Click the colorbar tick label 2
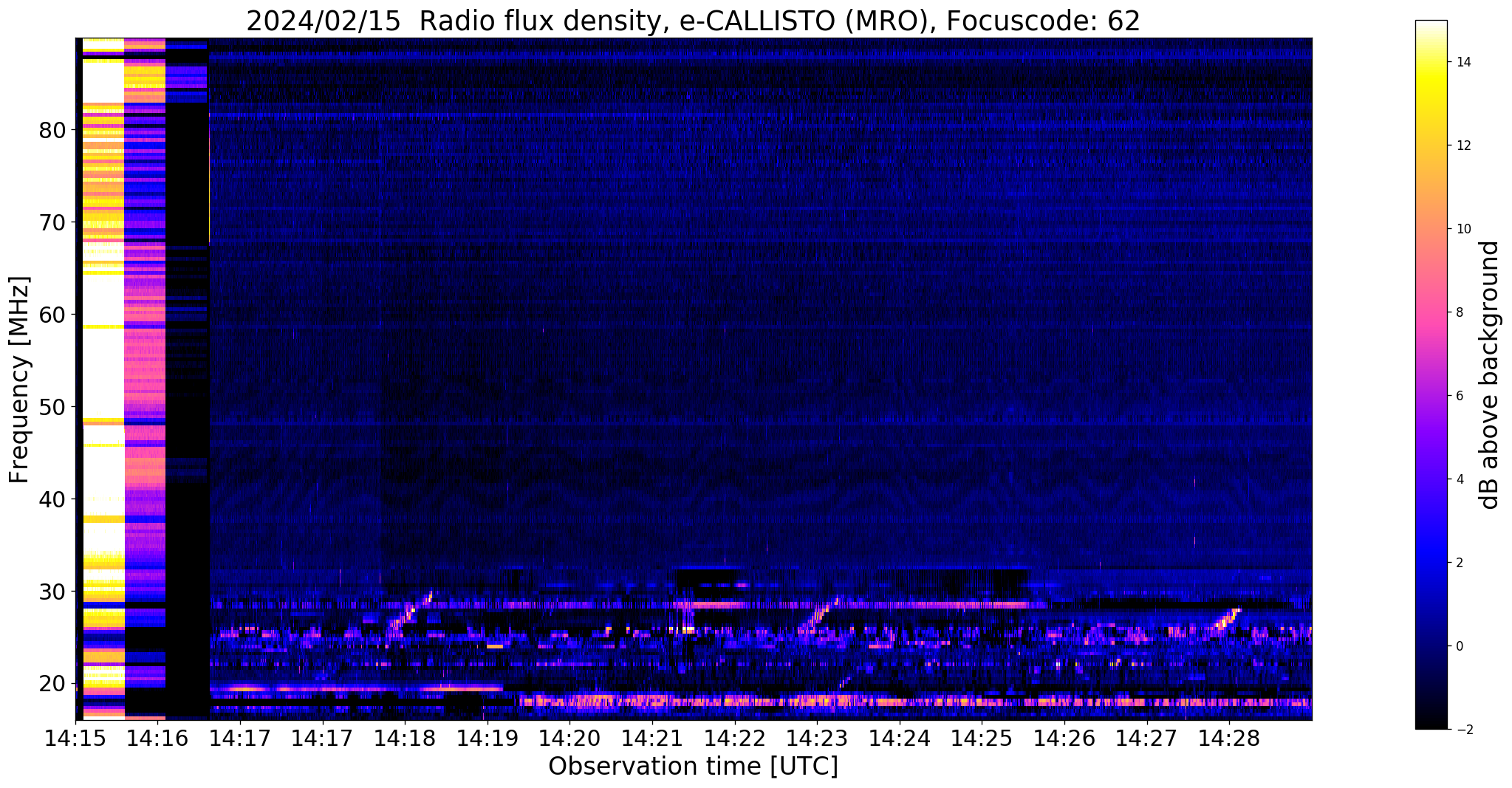 pos(1458,563)
